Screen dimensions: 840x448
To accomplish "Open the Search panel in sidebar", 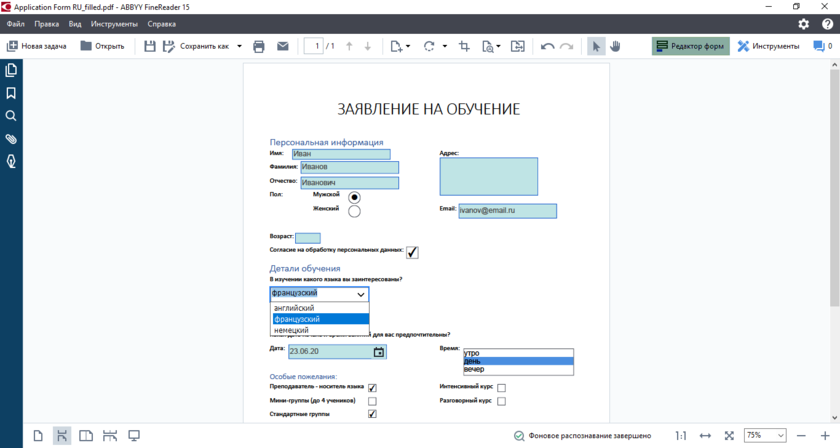I will (x=11, y=116).
